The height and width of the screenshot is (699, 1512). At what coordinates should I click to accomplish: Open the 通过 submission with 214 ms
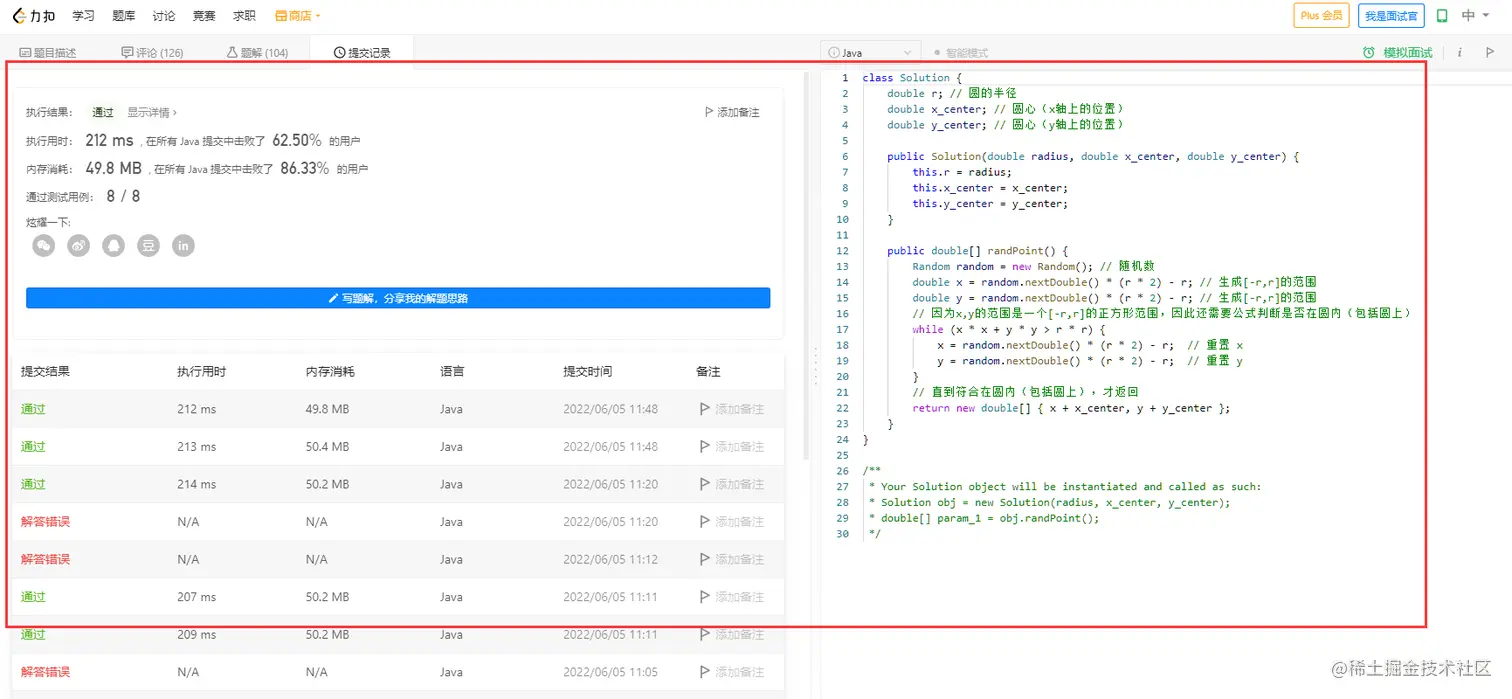point(33,484)
